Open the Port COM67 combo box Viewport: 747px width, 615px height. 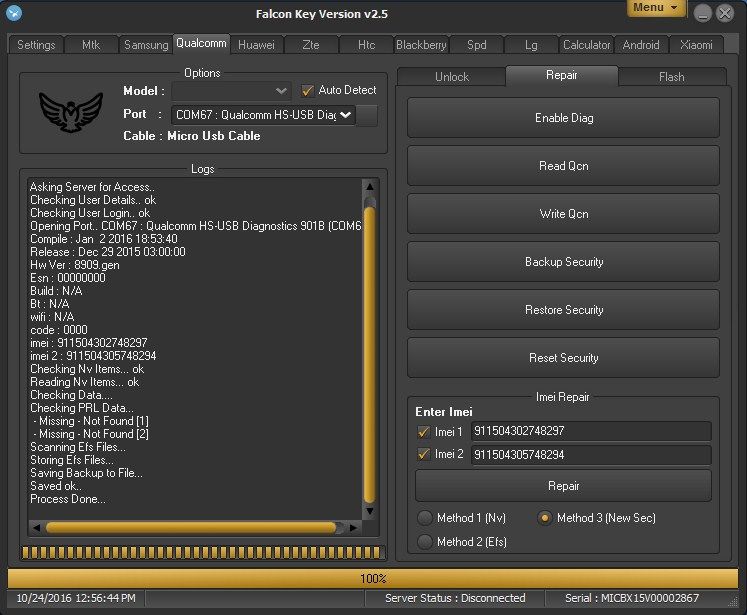pyautogui.click(x=263, y=115)
